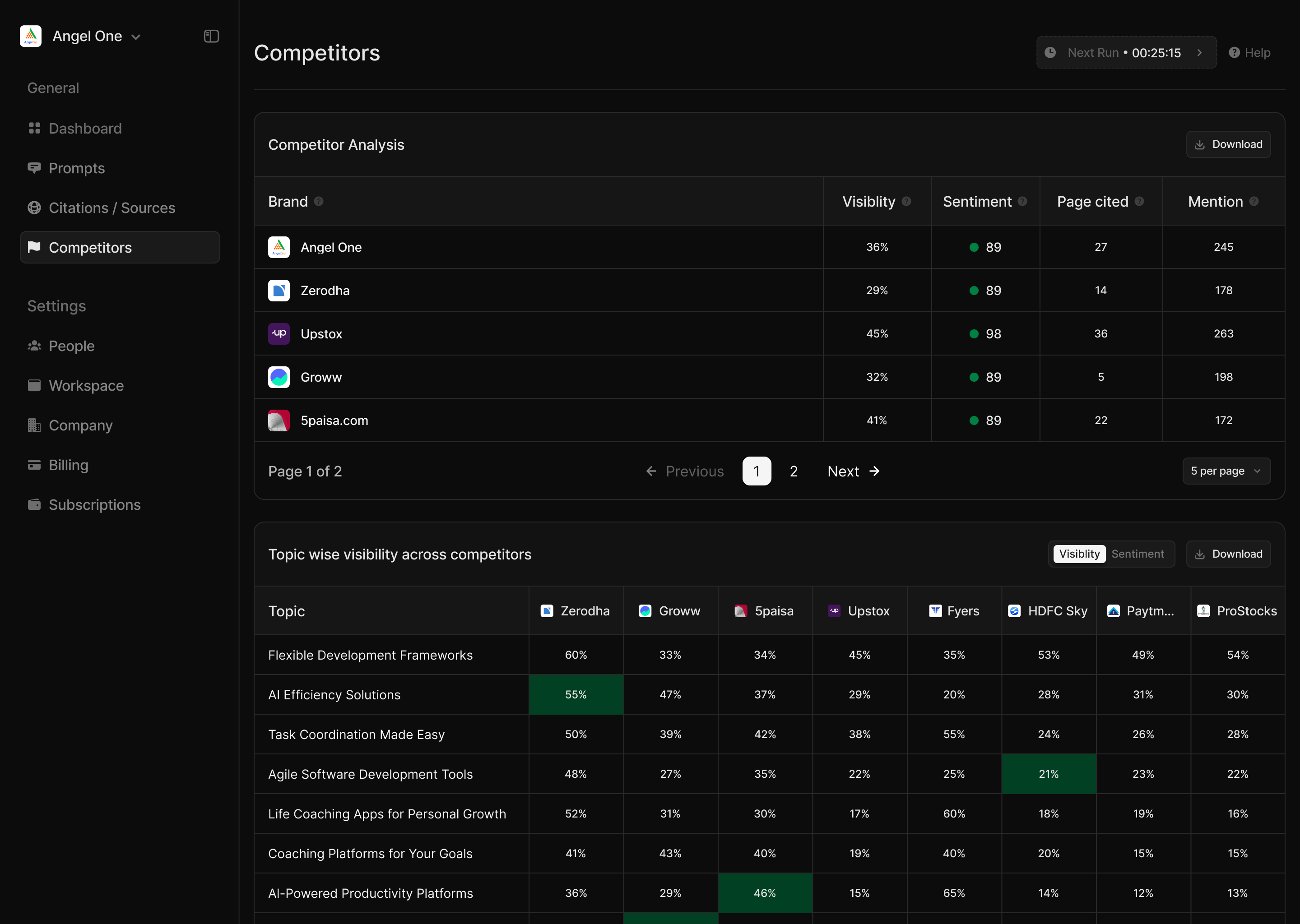Click Visiblity column info icon

tap(907, 201)
